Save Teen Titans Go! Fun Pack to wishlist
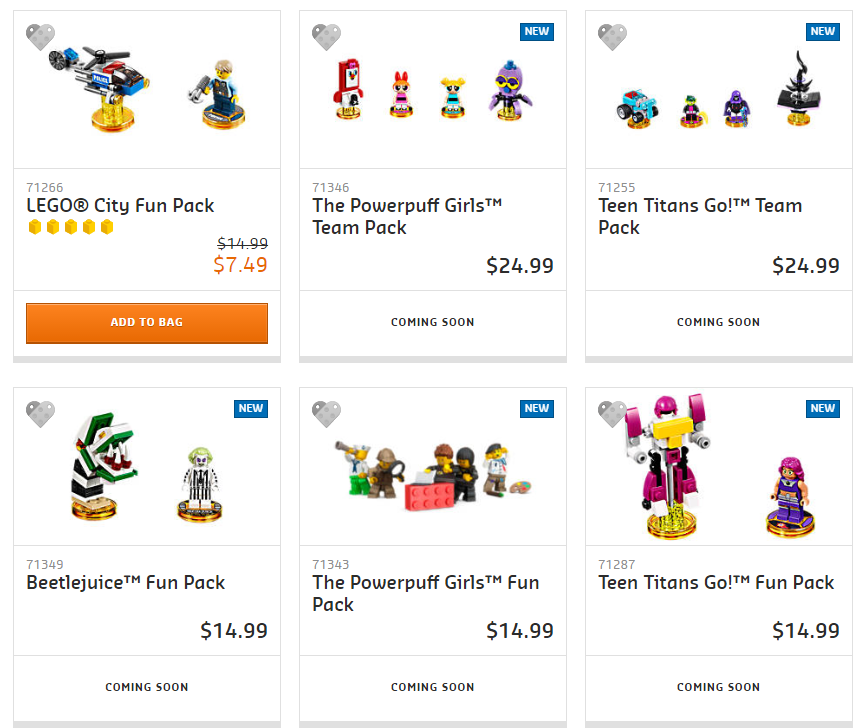 click(x=613, y=415)
